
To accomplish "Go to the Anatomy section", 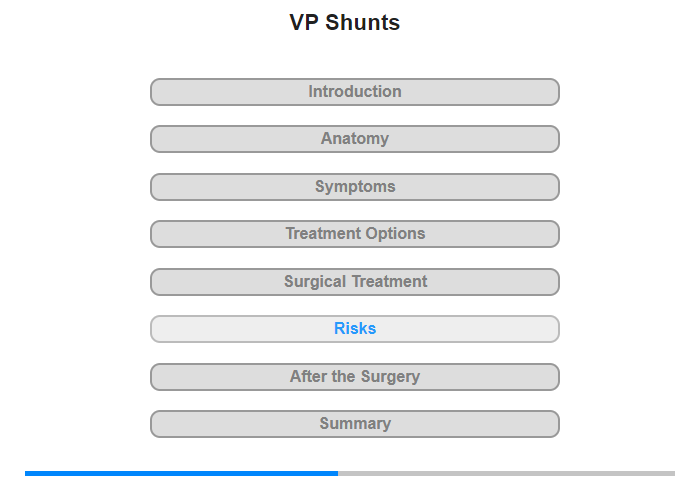I will coord(354,139).
